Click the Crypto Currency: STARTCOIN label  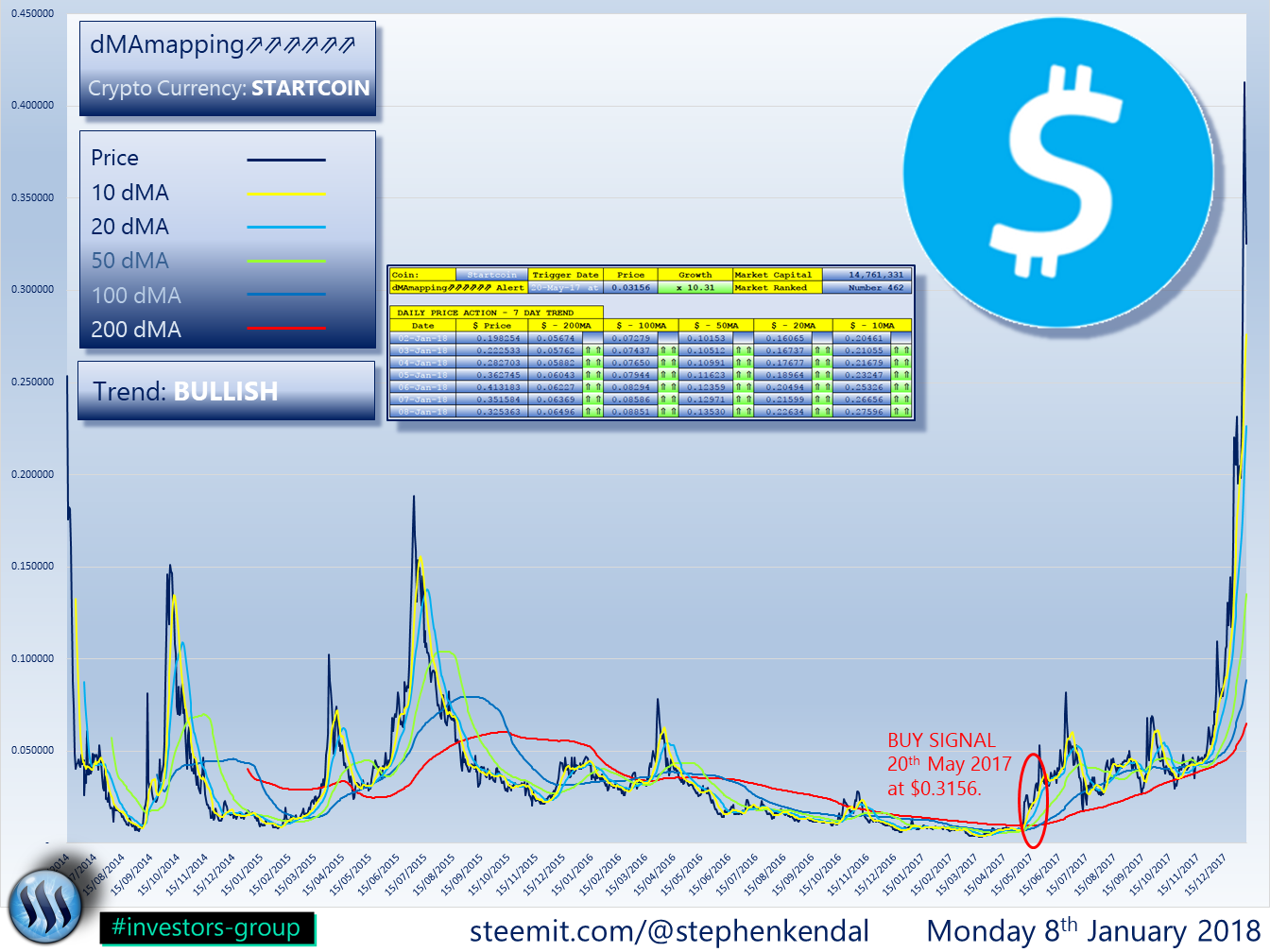tap(229, 88)
